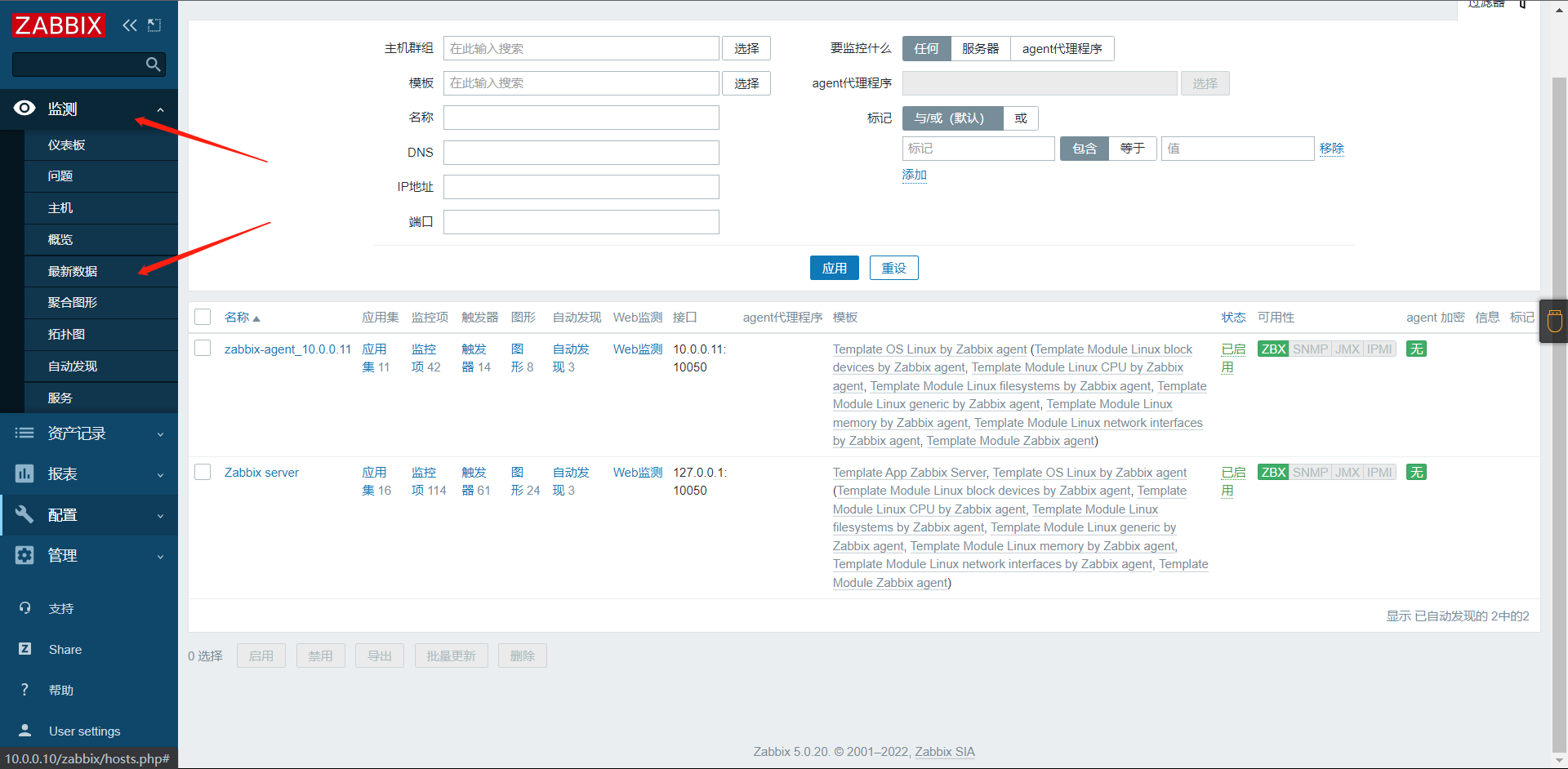Click the Zabbix SIA footer link
This screenshot has width=1568, height=769.
point(945,751)
